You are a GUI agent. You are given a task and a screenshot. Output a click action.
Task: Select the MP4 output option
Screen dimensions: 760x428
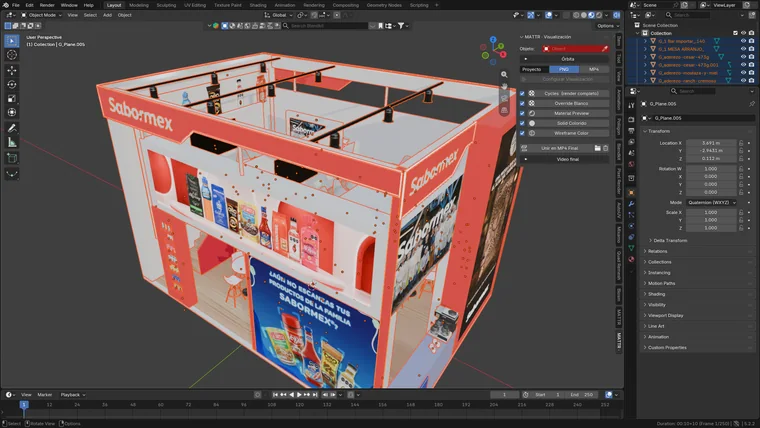pyautogui.click(x=594, y=69)
